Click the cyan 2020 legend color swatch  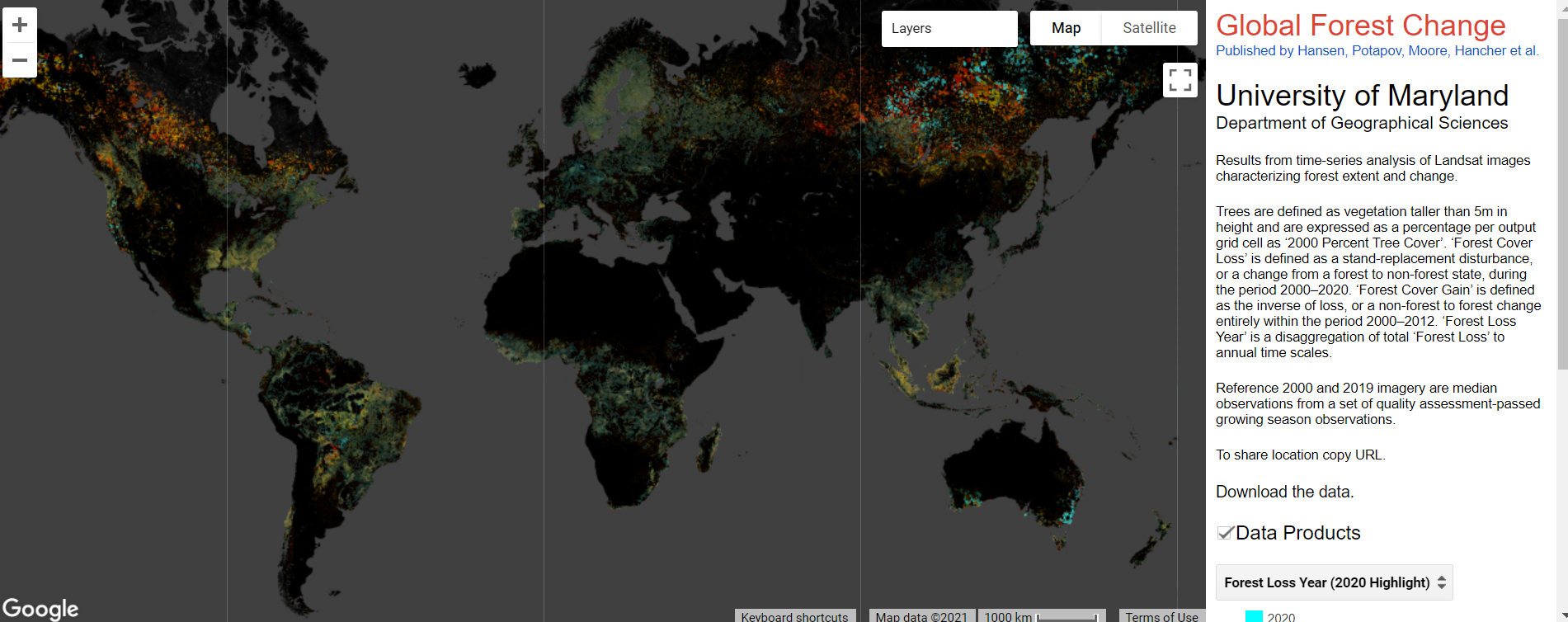coord(1254,616)
